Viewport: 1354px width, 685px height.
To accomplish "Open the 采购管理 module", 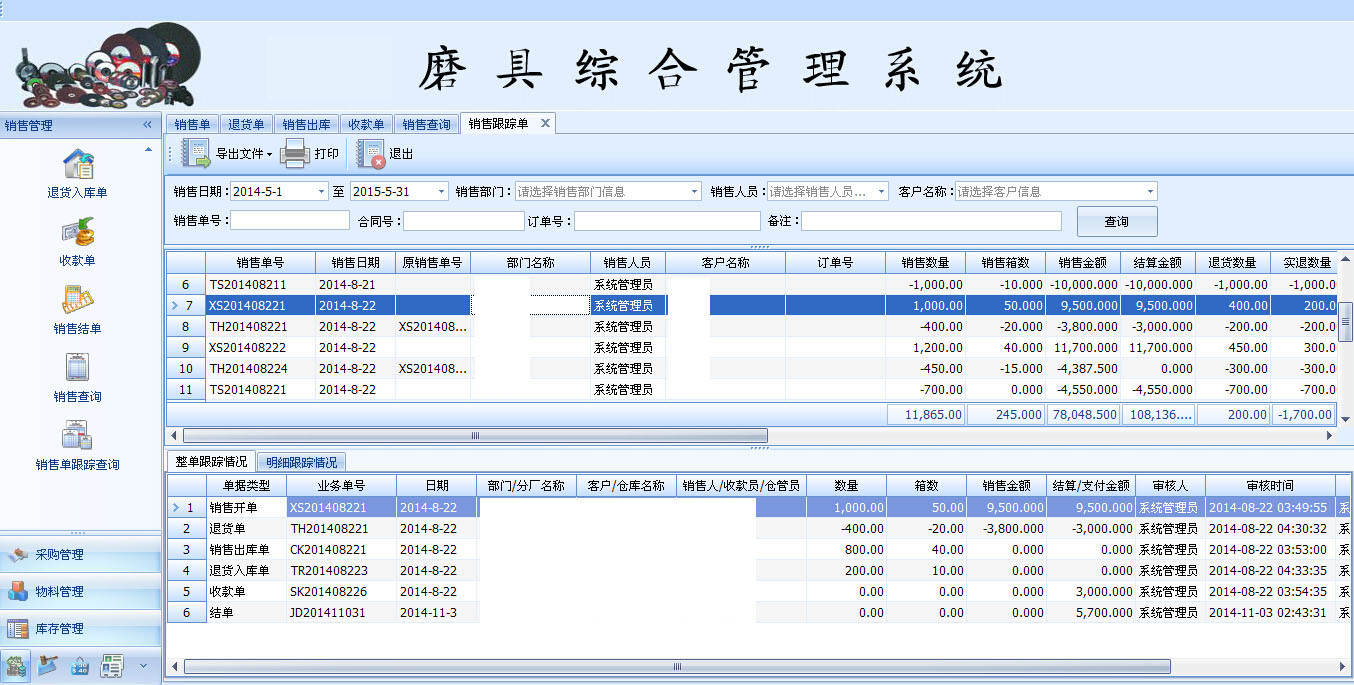I will point(80,554).
